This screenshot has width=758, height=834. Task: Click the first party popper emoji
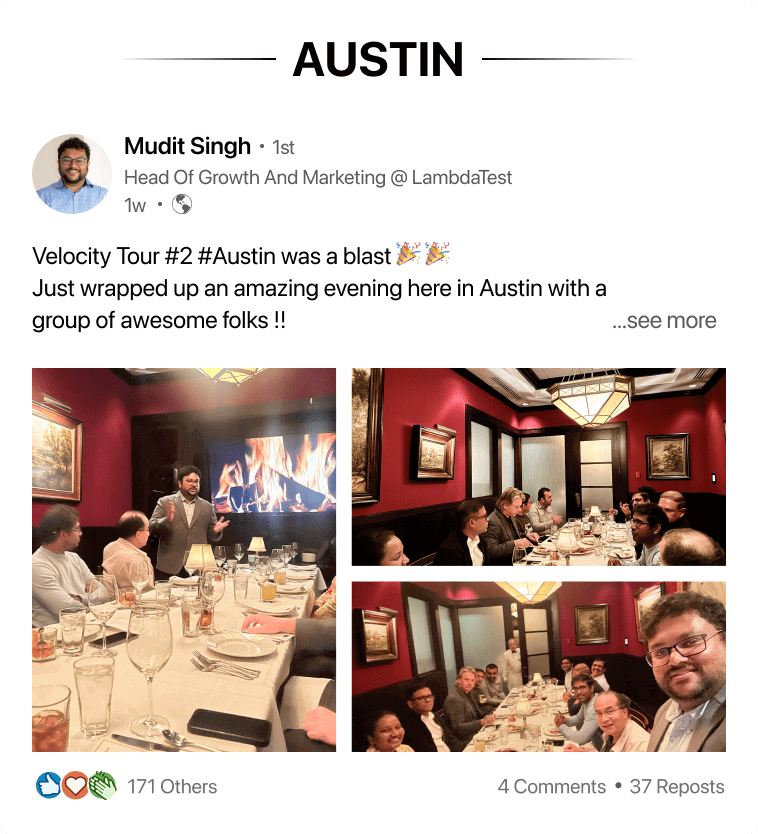(409, 254)
